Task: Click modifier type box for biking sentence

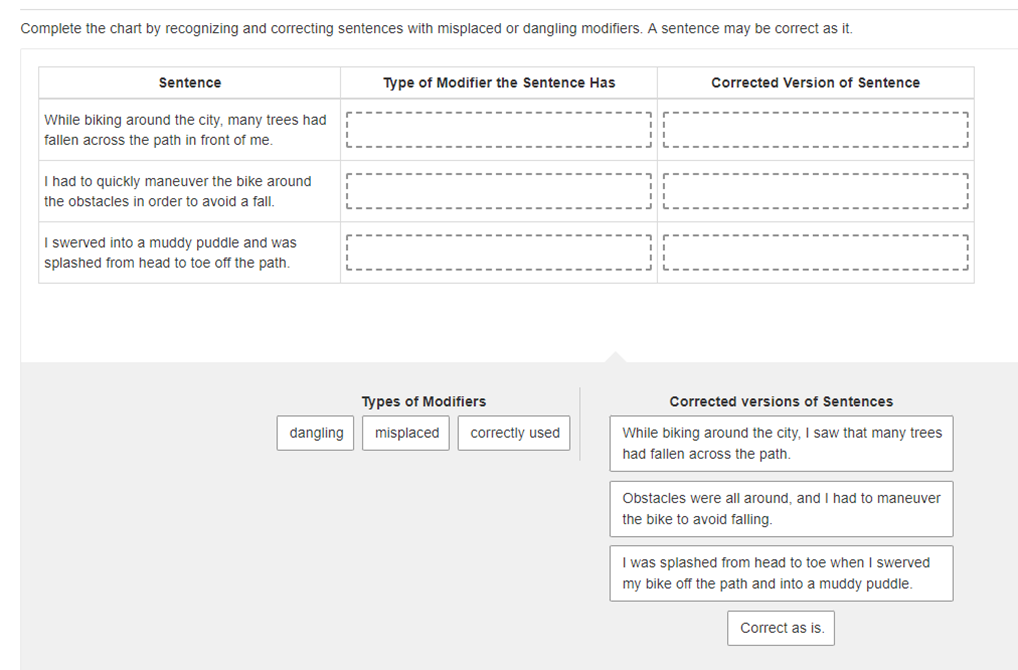Action: pyautogui.click(x=499, y=130)
